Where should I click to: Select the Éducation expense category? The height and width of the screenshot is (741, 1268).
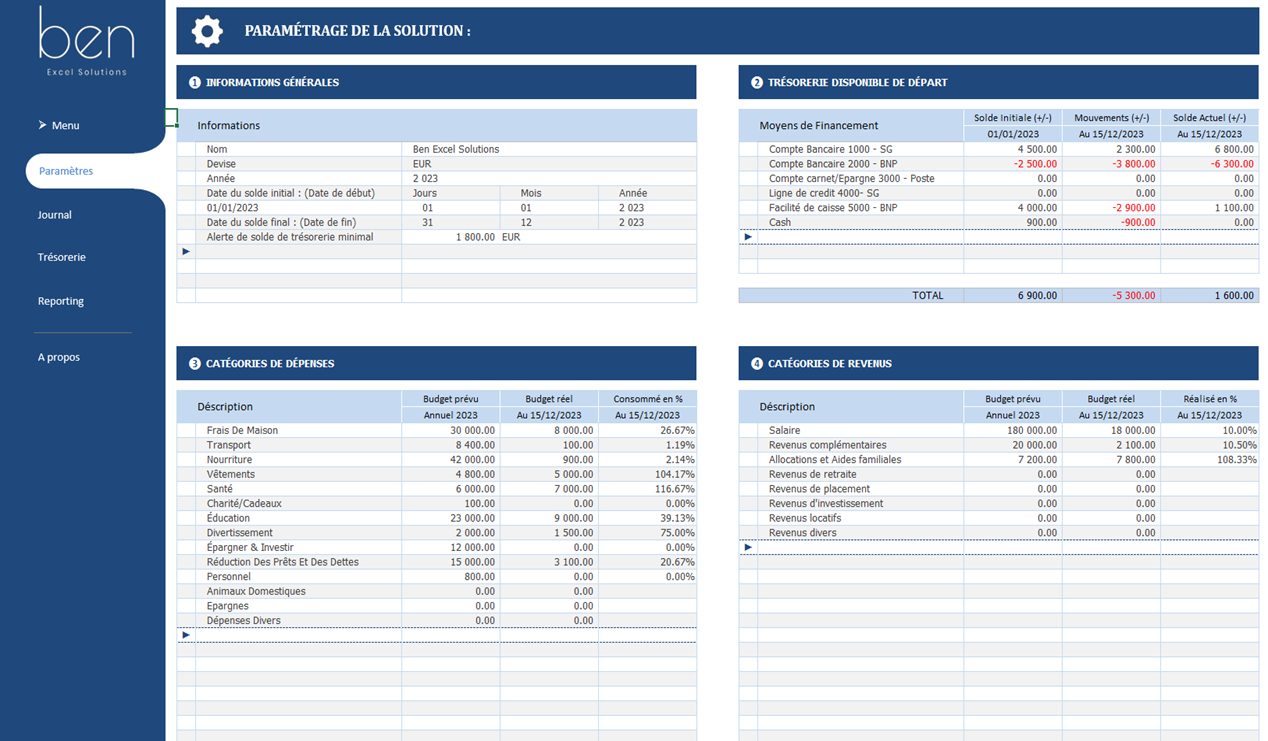tap(229, 518)
